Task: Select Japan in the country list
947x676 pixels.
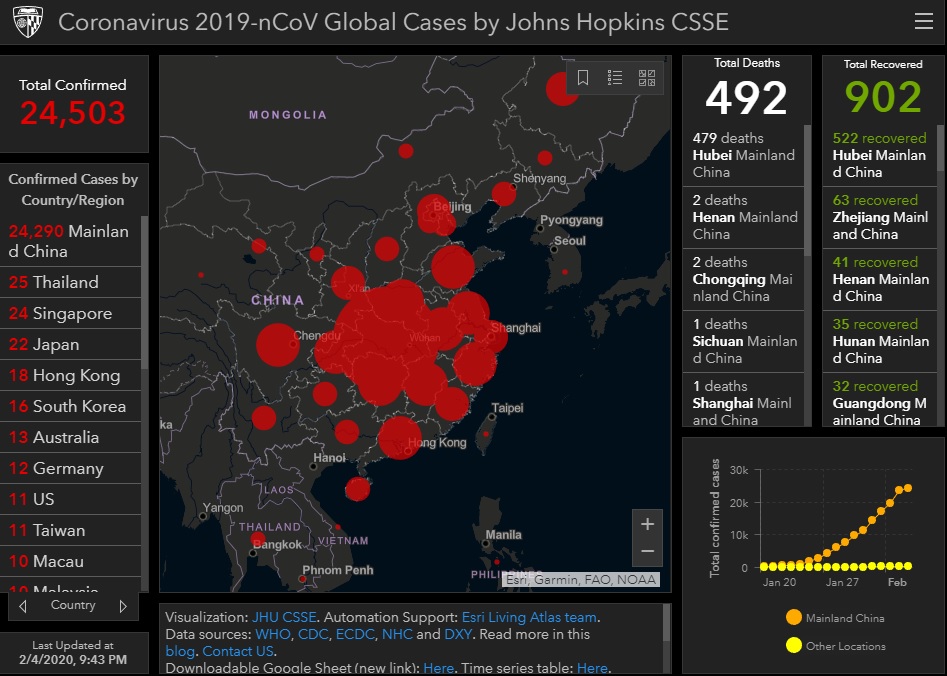Action: click(70, 344)
